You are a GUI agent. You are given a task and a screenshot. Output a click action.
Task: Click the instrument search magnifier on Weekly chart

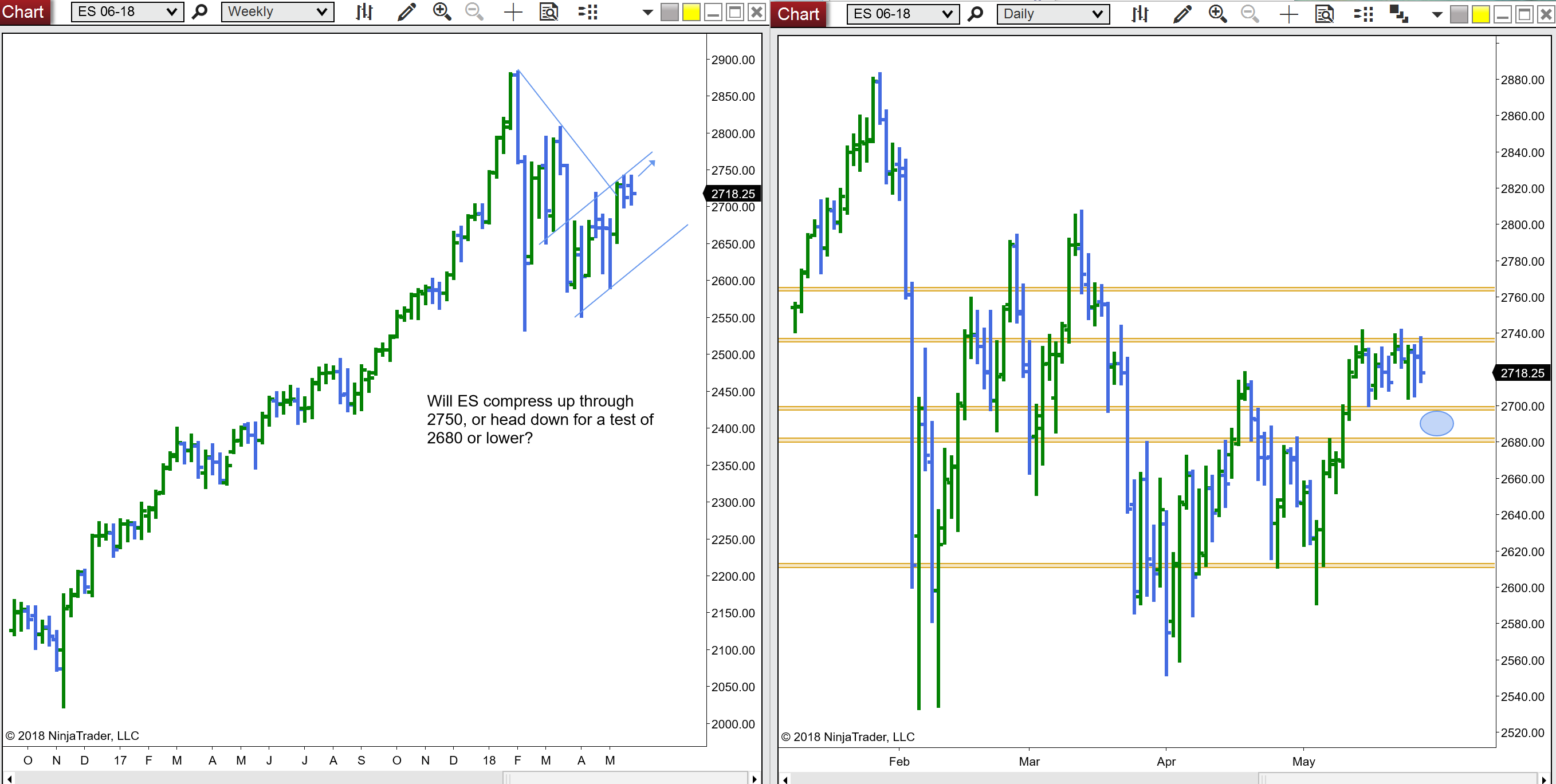199,11
